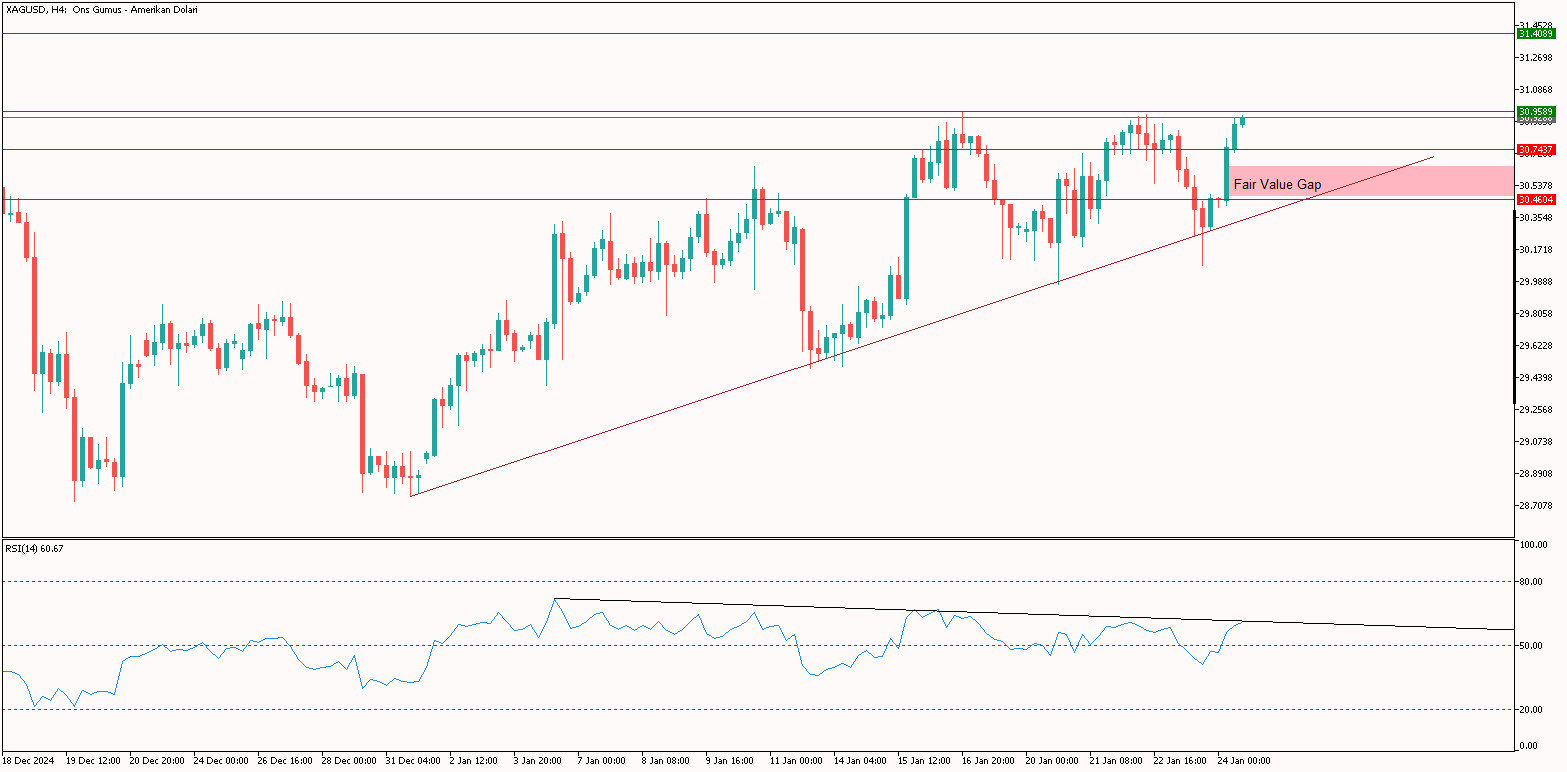The image size is (1567, 772).
Task: Click the 29.0738 price axis label
Action: tap(1535, 441)
